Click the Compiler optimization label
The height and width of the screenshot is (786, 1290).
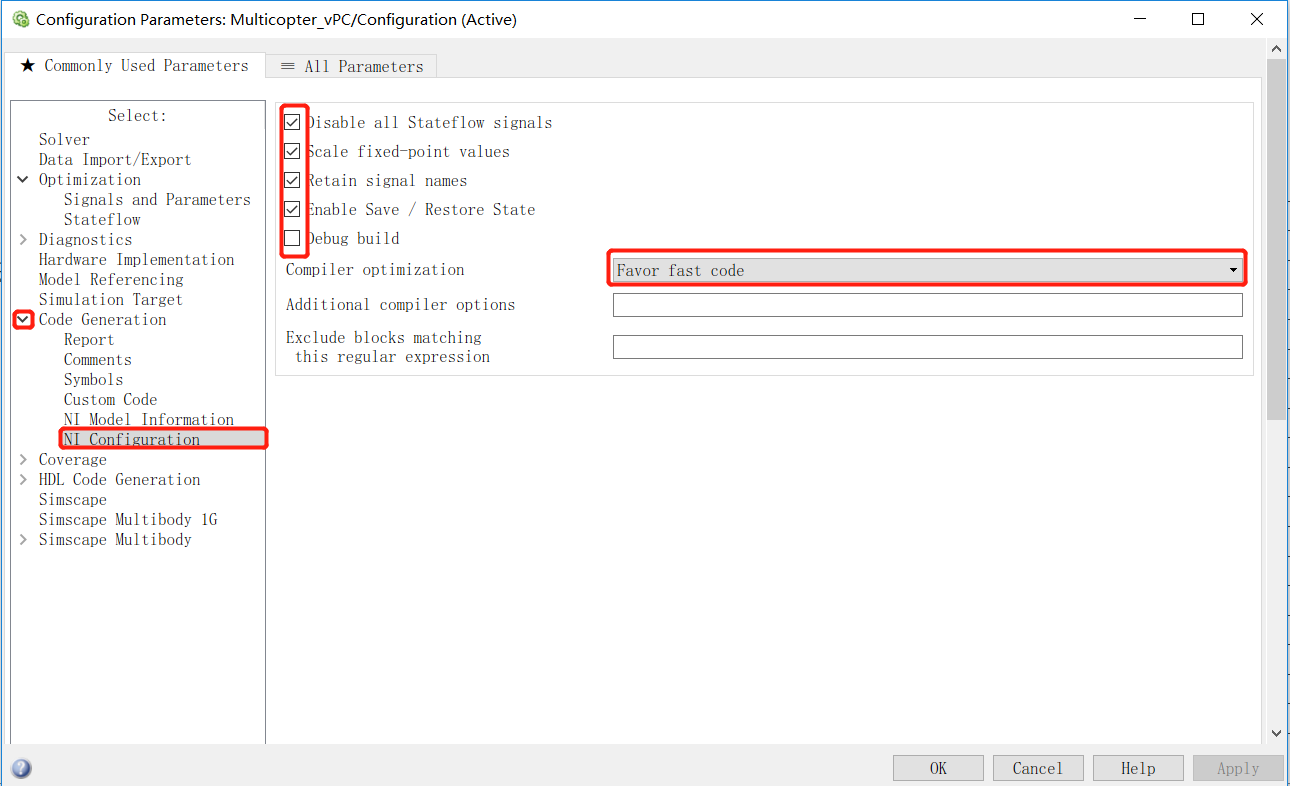click(375, 270)
